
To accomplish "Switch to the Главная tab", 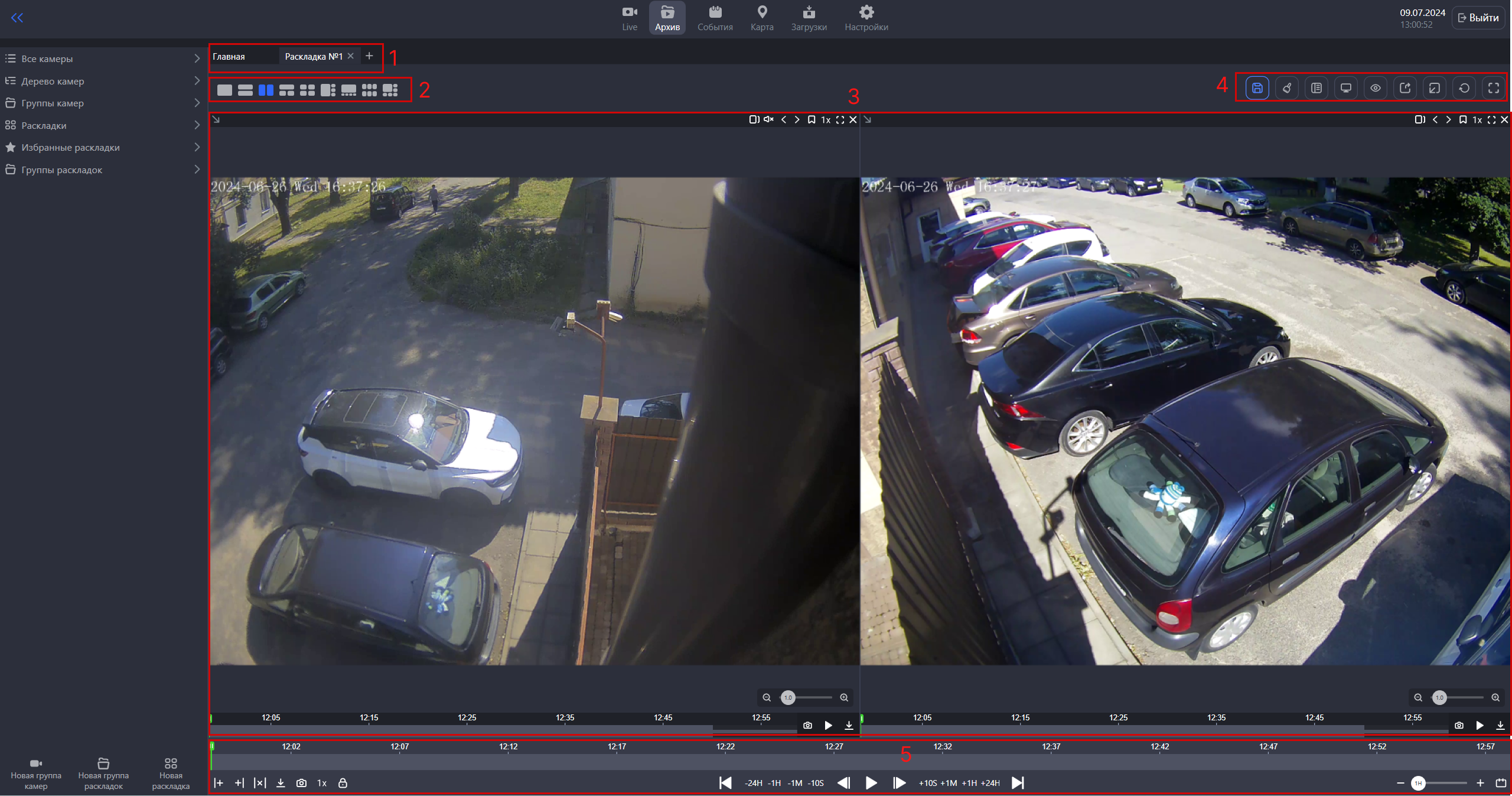I will [x=228, y=56].
